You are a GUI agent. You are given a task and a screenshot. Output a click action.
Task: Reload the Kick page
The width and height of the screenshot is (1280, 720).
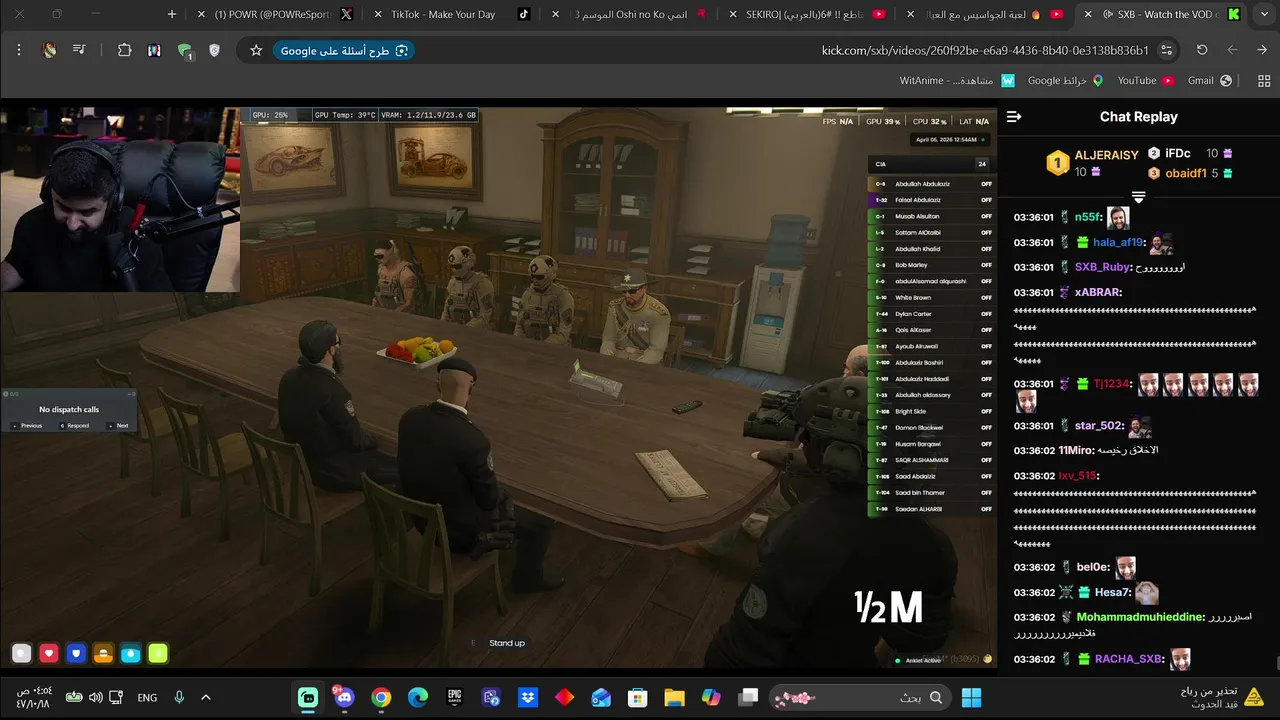1202,50
